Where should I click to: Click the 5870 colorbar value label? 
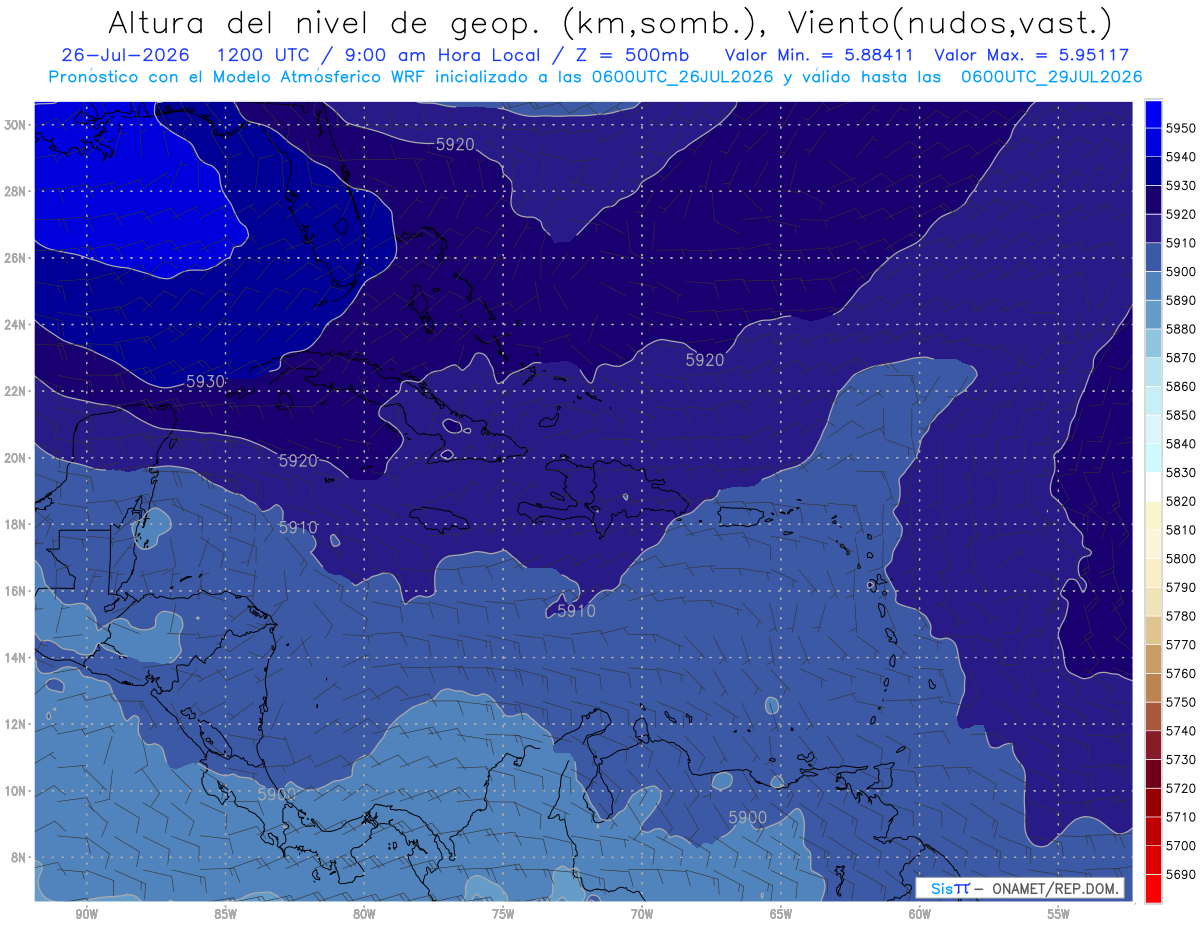[1181, 358]
